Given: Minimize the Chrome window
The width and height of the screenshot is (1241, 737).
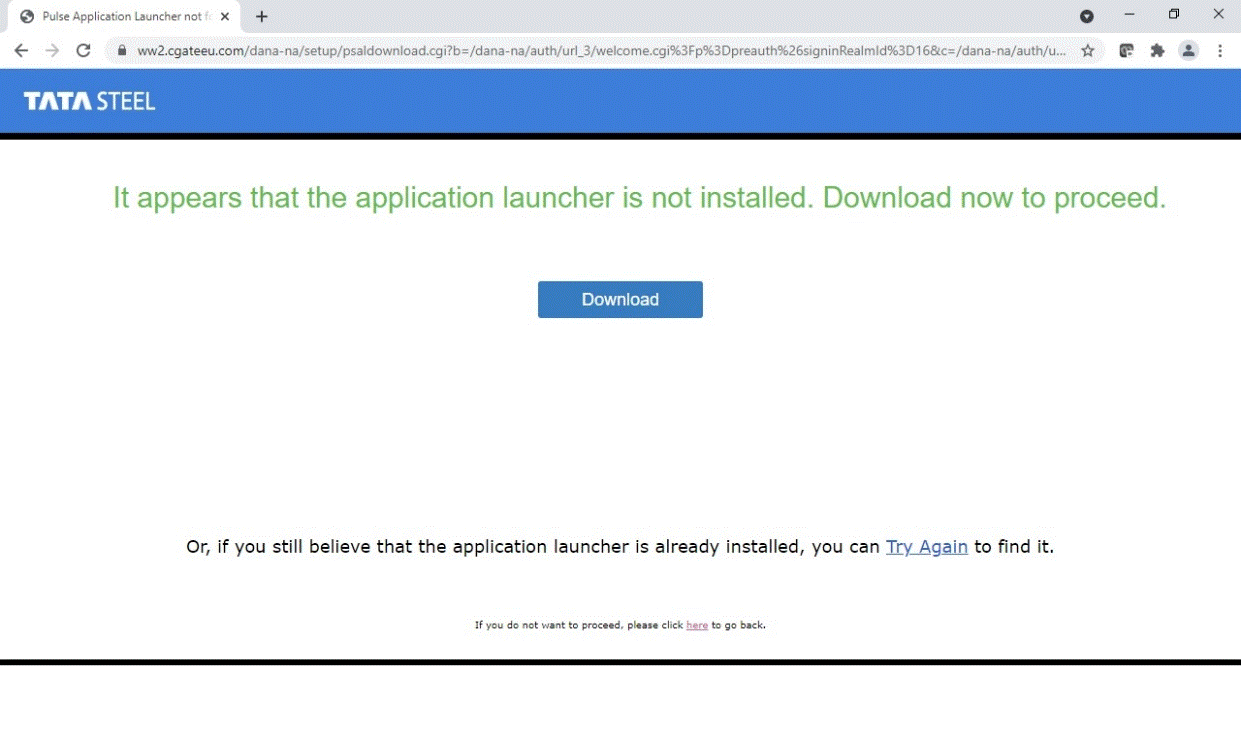Looking at the screenshot, I should 1129,15.
